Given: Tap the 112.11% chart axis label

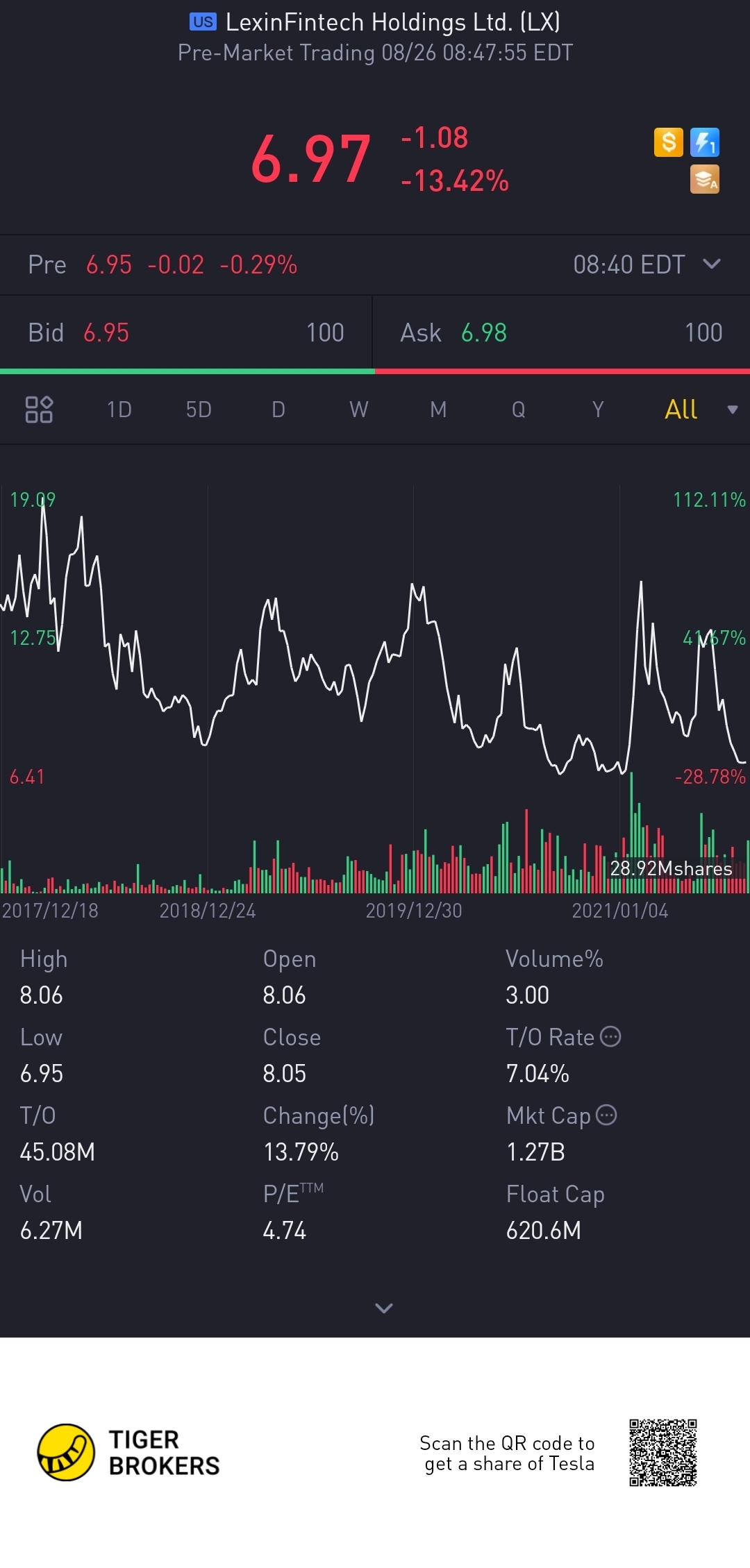Looking at the screenshot, I should click(x=709, y=499).
